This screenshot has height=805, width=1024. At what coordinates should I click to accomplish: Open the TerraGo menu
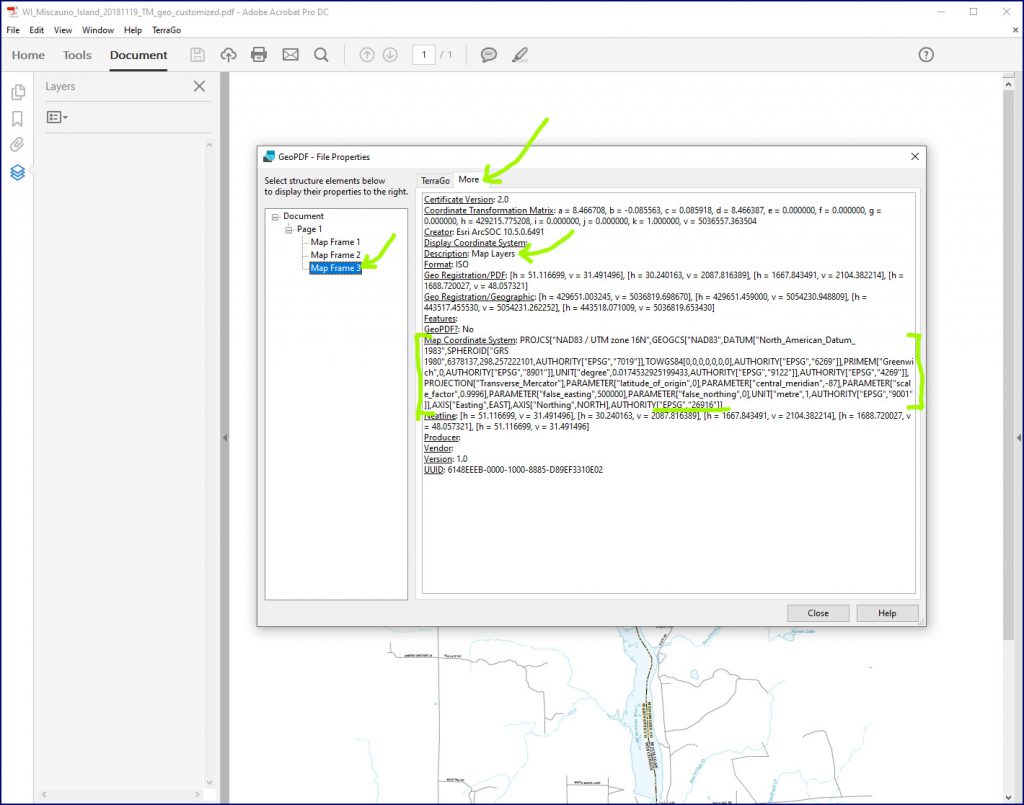[x=167, y=30]
